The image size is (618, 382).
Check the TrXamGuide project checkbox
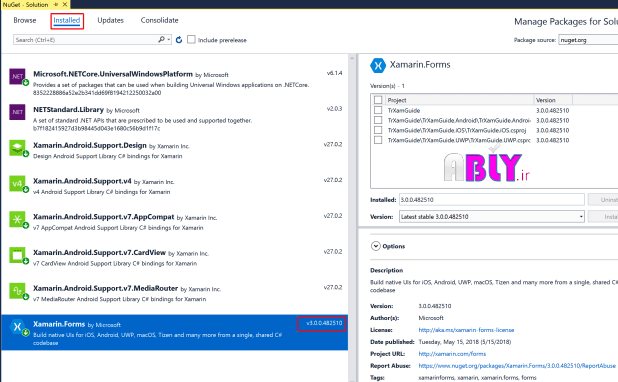[x=378, y=110]
